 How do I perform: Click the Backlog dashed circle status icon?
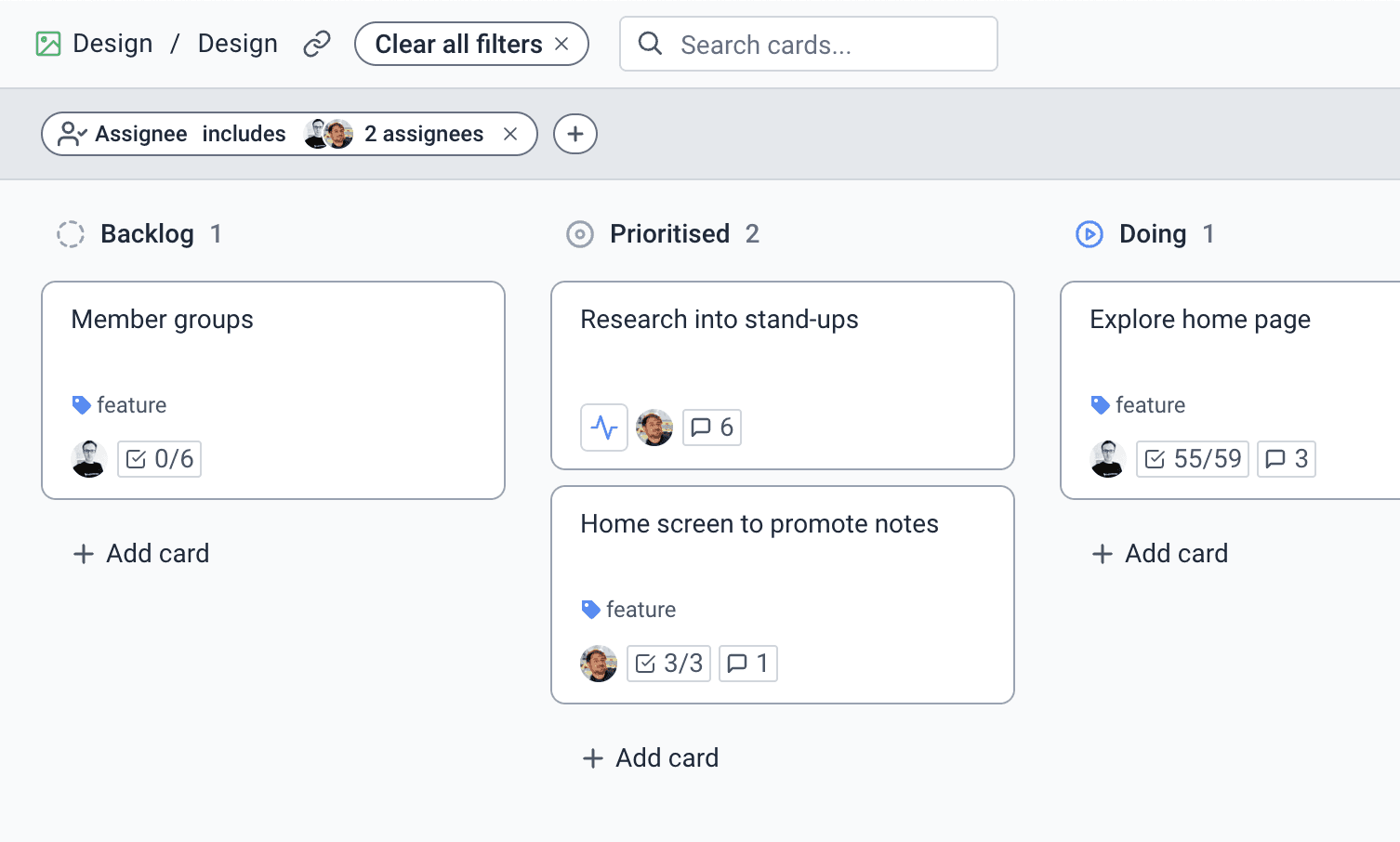point(71,234)
